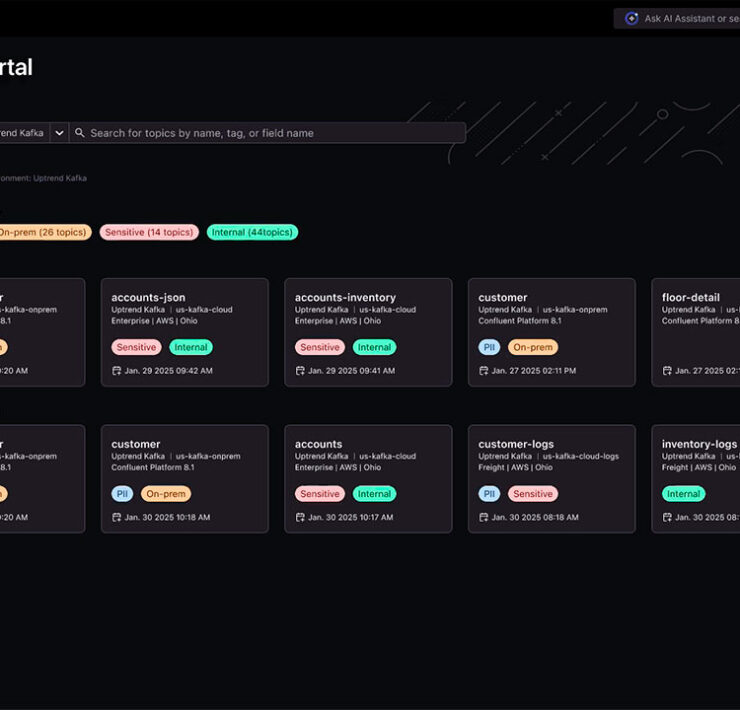This screenshot has height=710, width=740.
Task: Open the floor-detail topic card
Action: (x=696, y=332)
